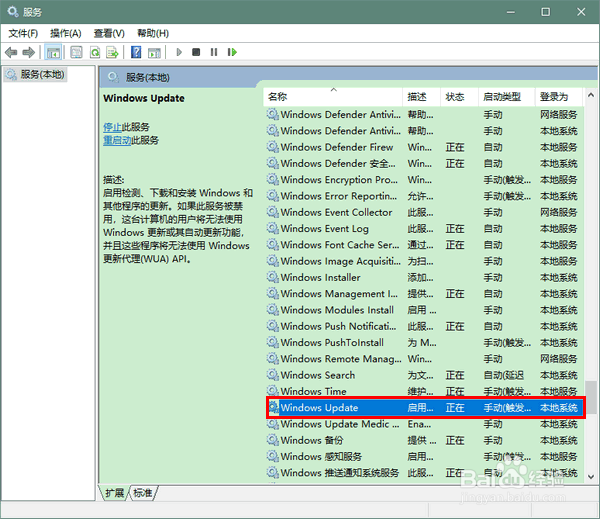The width and height of the screenshot is (600, 519).
Task: Sort by the 登录为 column header
Action: pos(559,97)
